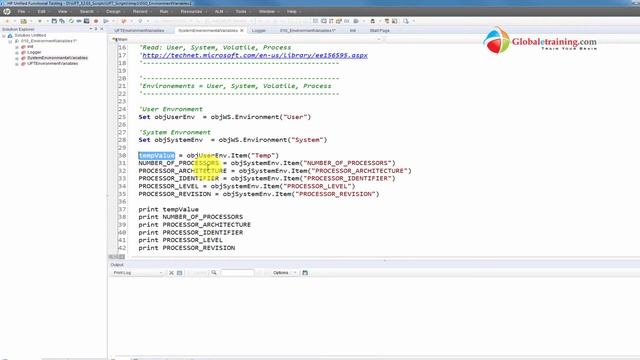Expand the Logger node in Solution Explorer
The image size is (640, 360).
17,52
